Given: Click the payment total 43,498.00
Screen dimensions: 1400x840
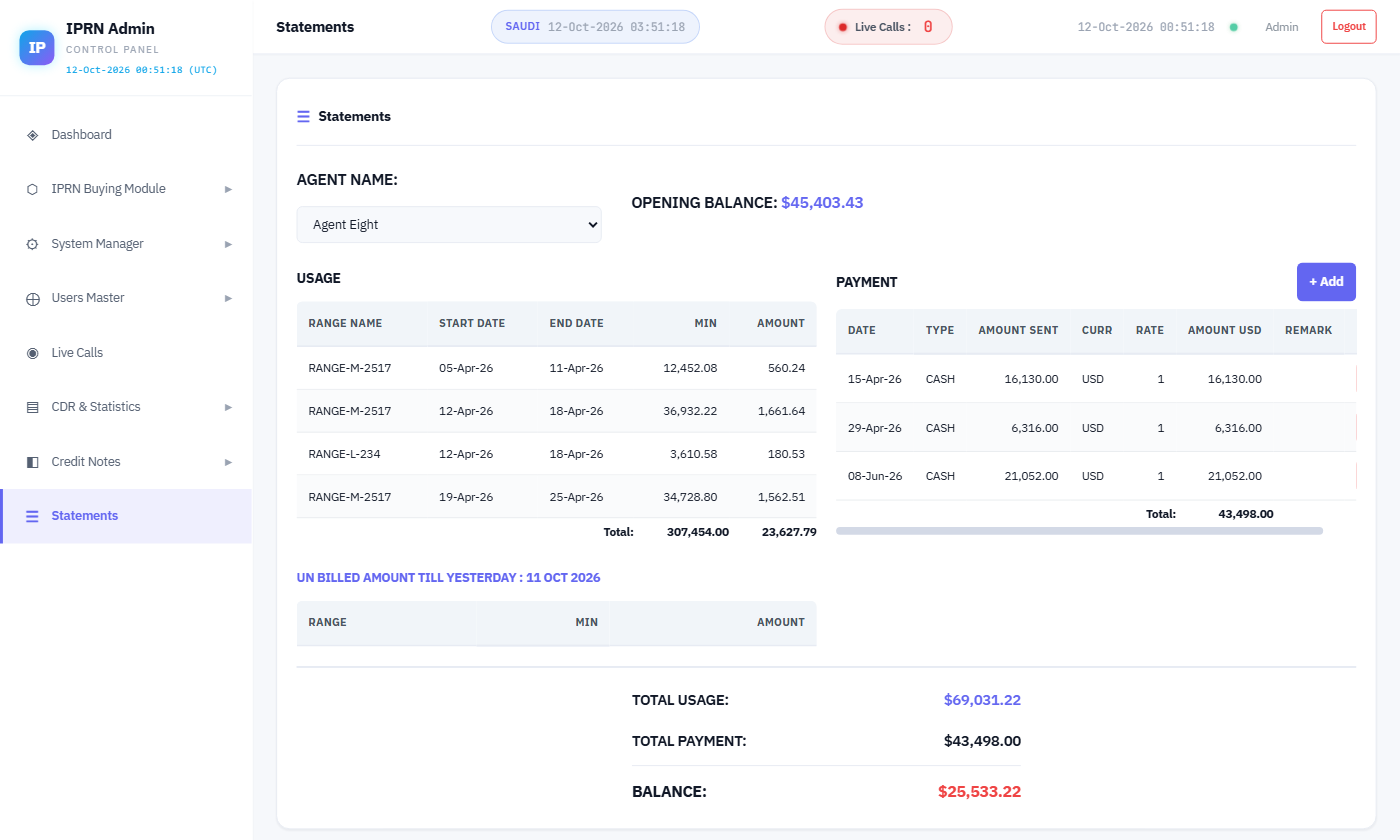Looking at the screenshot, I should (1246, 514).
